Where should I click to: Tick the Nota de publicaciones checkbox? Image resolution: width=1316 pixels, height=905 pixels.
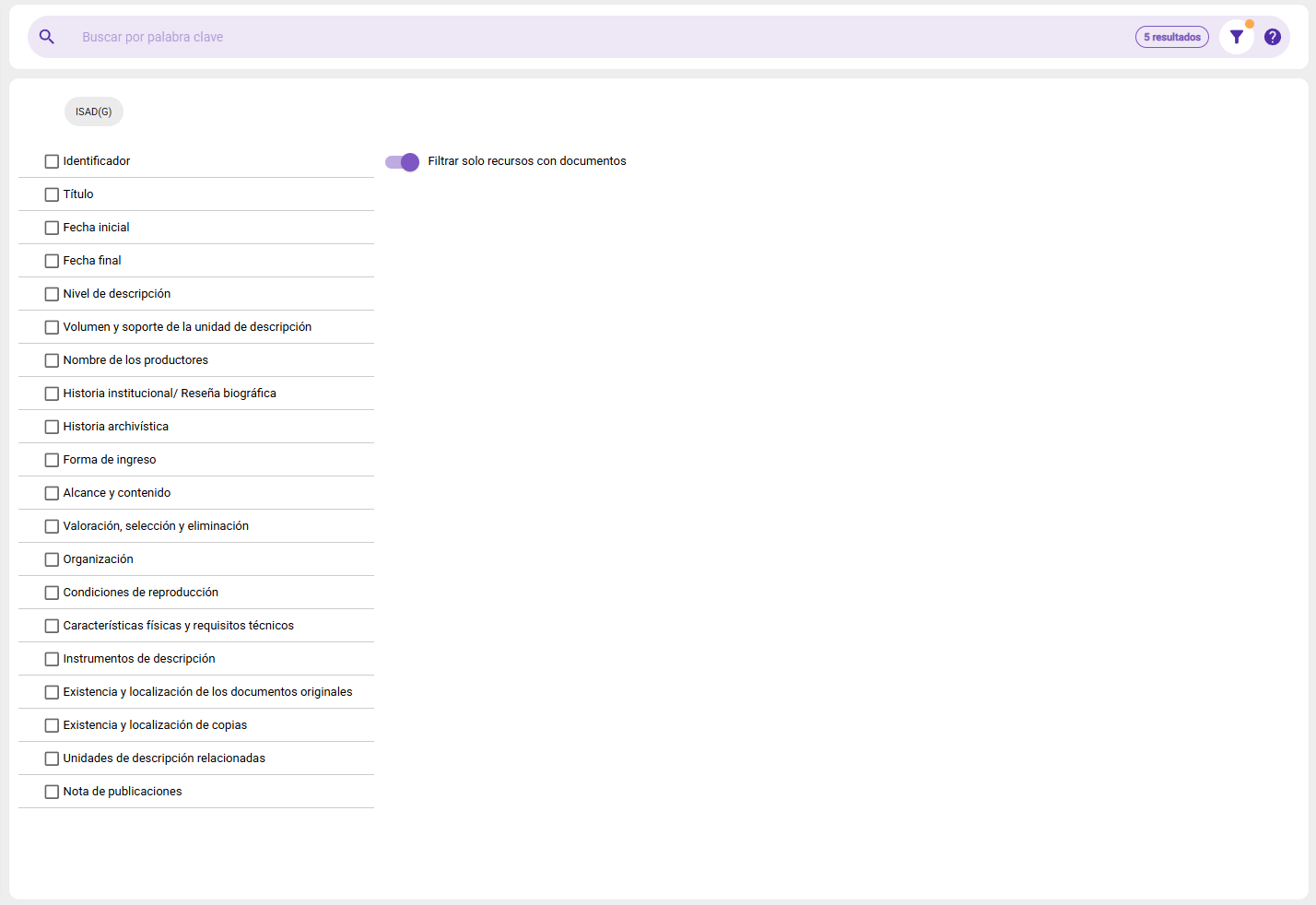[52, 792]
